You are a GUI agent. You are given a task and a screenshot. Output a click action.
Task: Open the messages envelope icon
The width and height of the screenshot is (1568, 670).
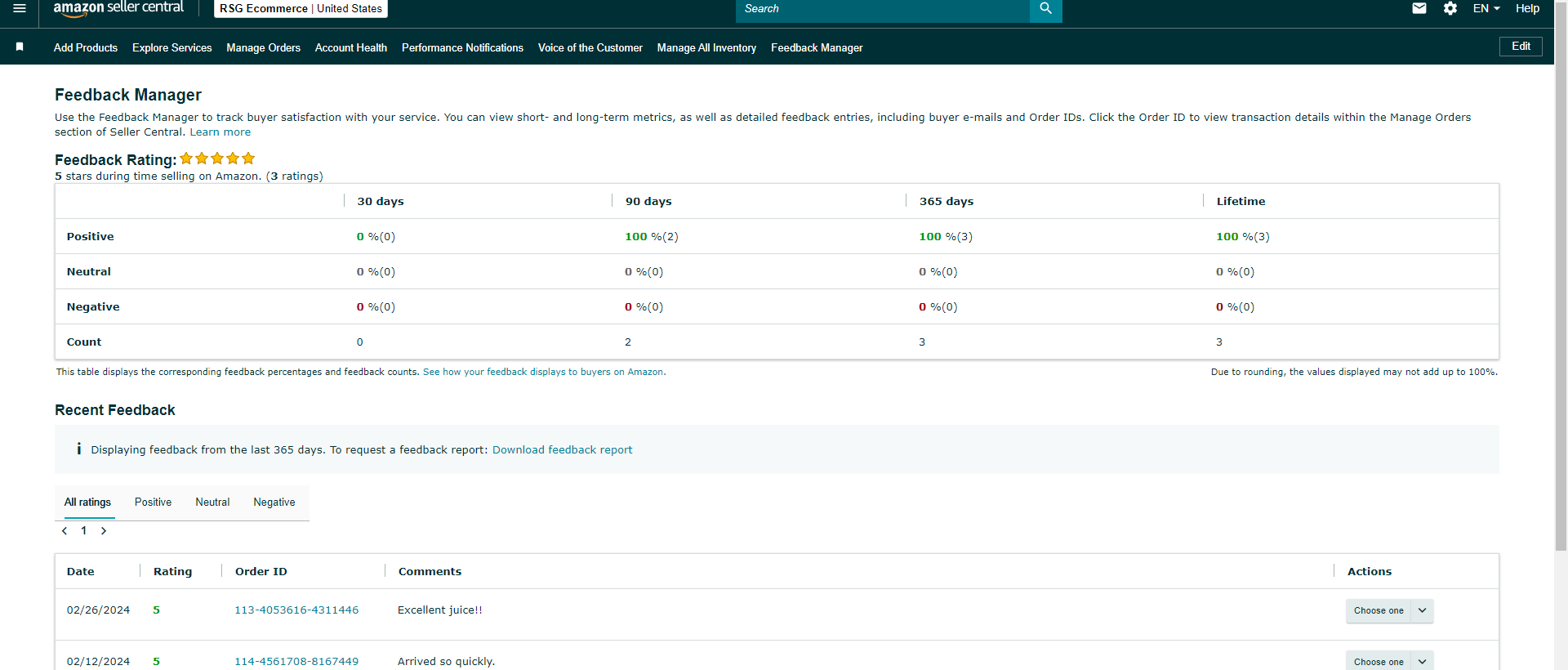pyautogui.click(x=1419, y=8)
